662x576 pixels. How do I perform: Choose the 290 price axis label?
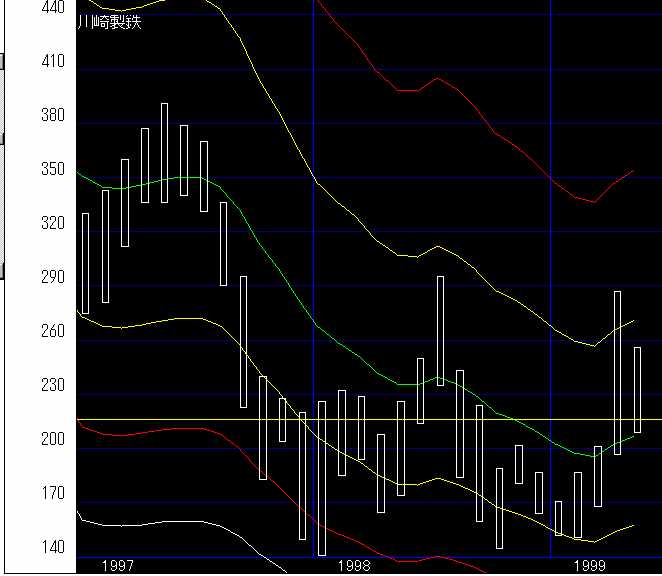tap(52, 277)
